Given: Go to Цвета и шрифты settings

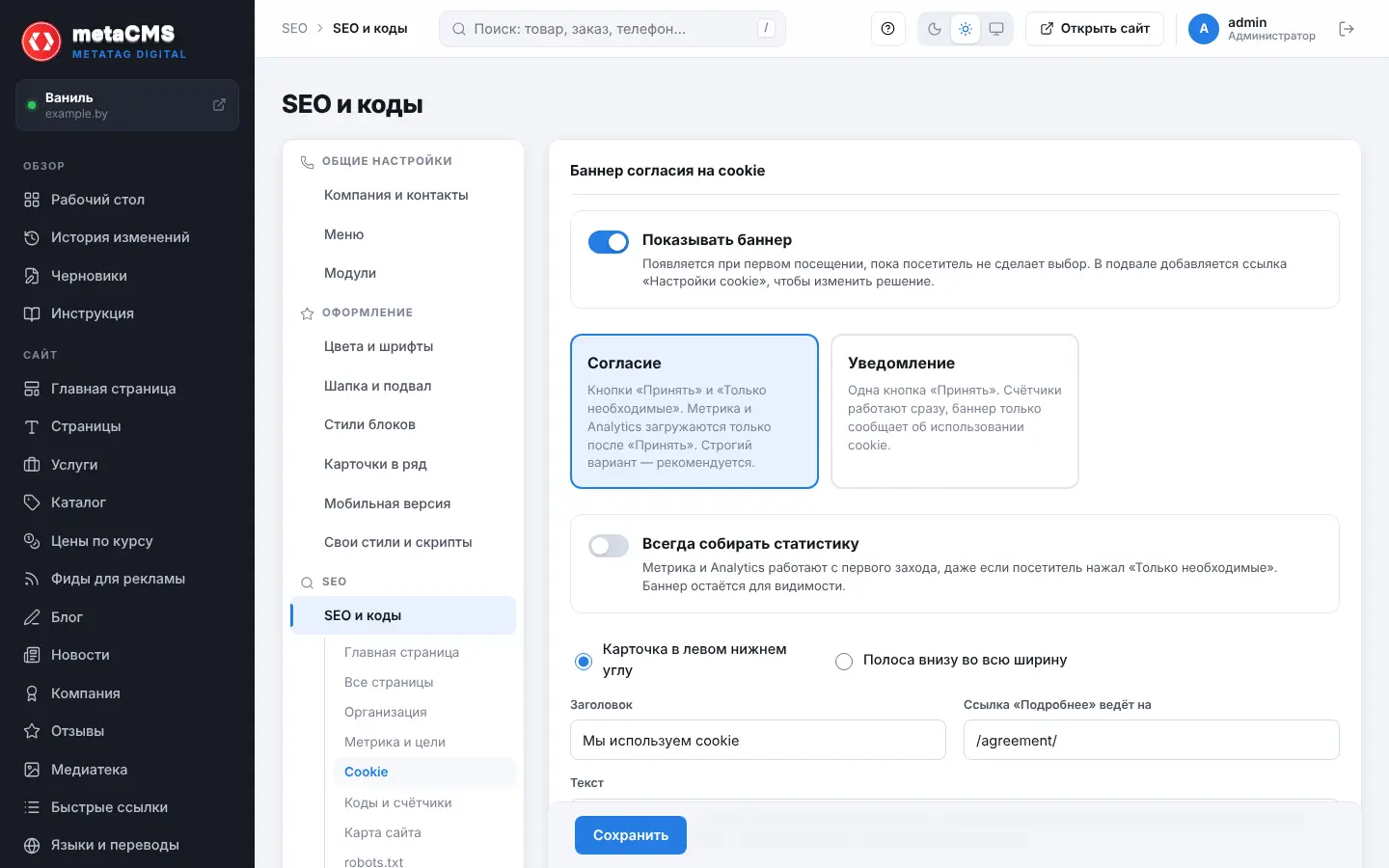Looking at the screenshot, I should [378, 346].
